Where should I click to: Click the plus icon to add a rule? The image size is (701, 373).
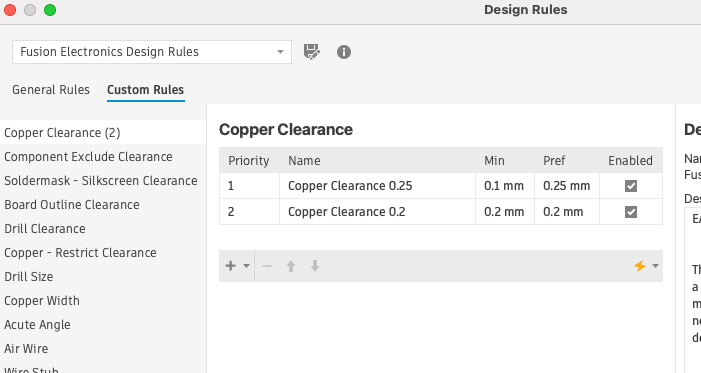tap(231, 266)
